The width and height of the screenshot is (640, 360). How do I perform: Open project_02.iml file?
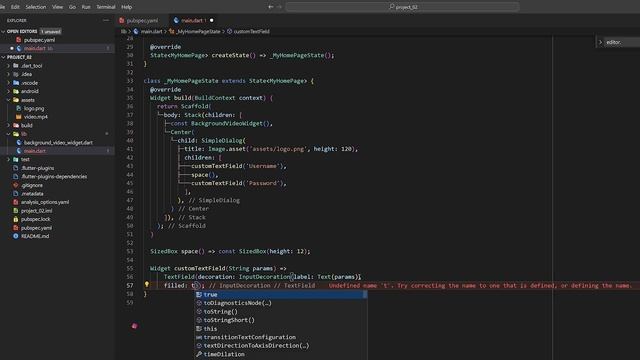click(36, 211)
